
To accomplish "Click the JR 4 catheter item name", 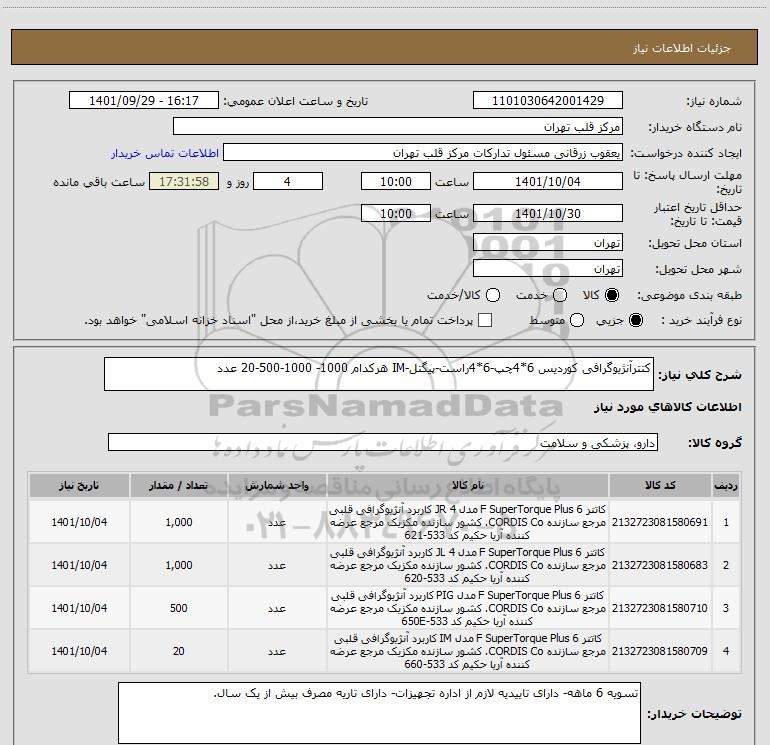I will tap(468, 522).
